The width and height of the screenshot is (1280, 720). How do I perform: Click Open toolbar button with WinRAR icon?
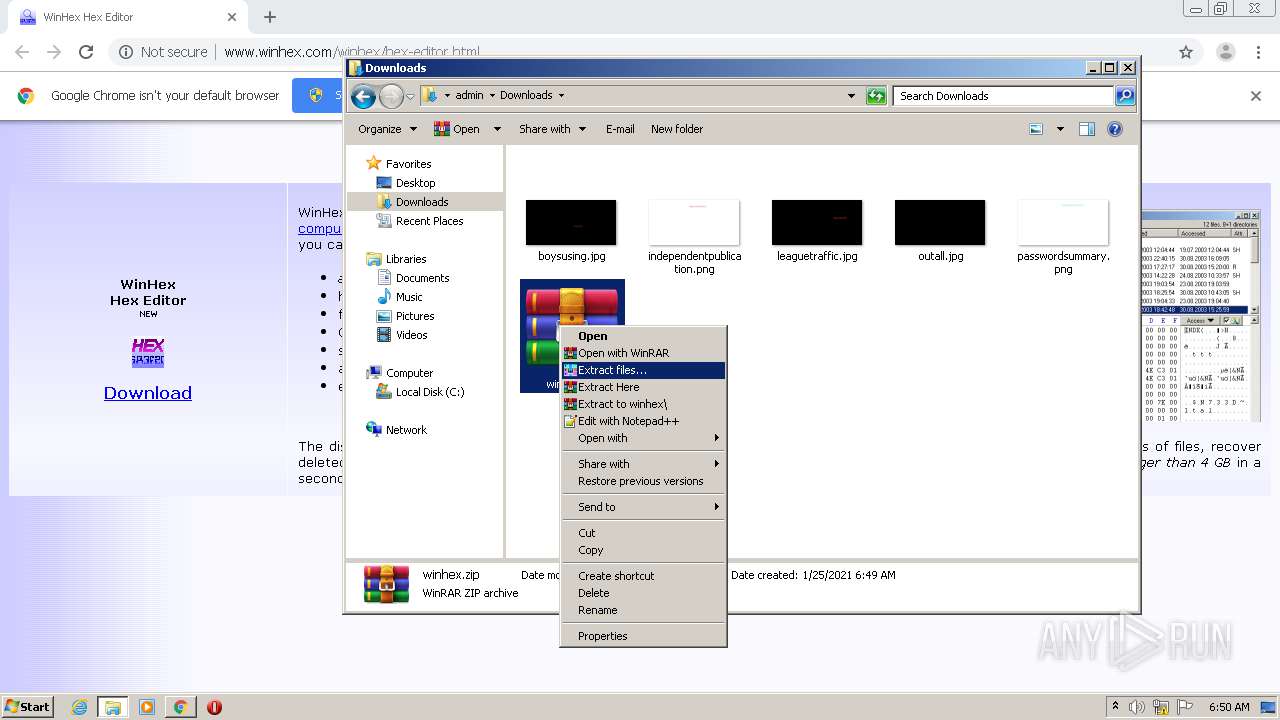(x=457, y=129)
